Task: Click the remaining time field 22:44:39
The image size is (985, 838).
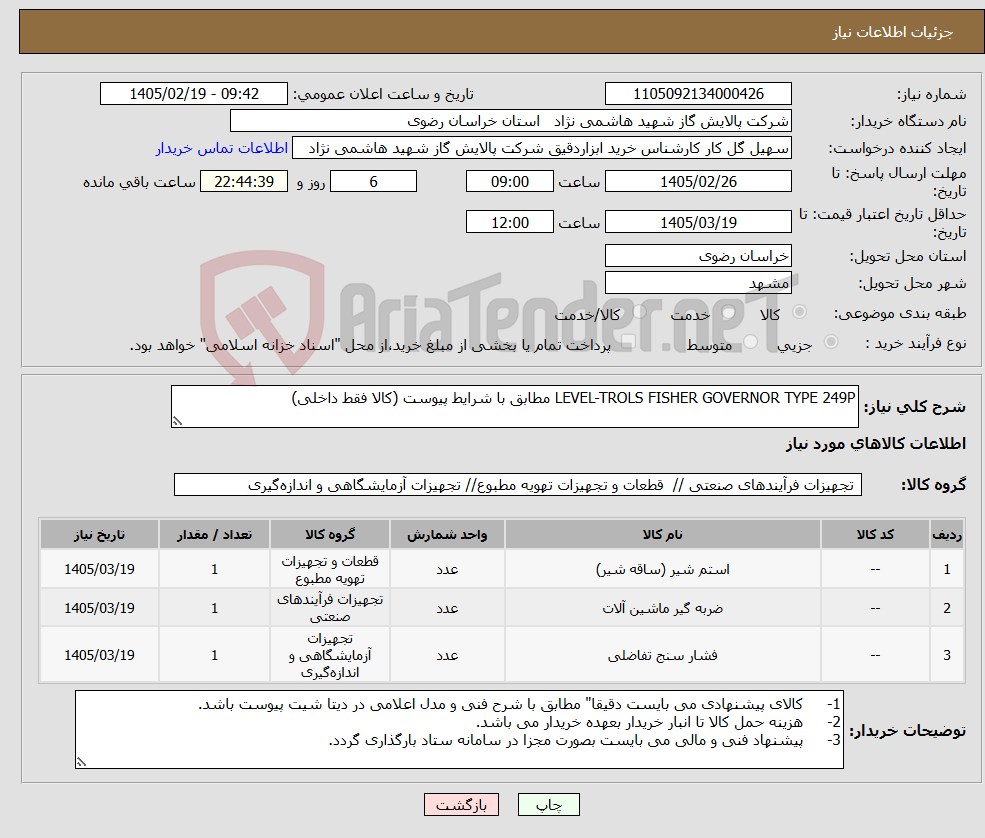Action: click(244, 182)
